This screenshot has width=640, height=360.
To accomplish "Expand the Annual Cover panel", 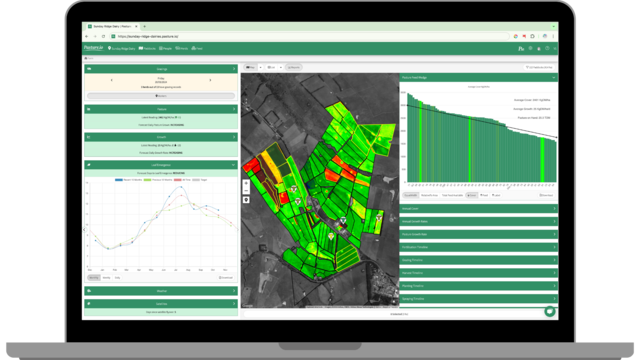I will pyautogui.click(x=478, y=209).
